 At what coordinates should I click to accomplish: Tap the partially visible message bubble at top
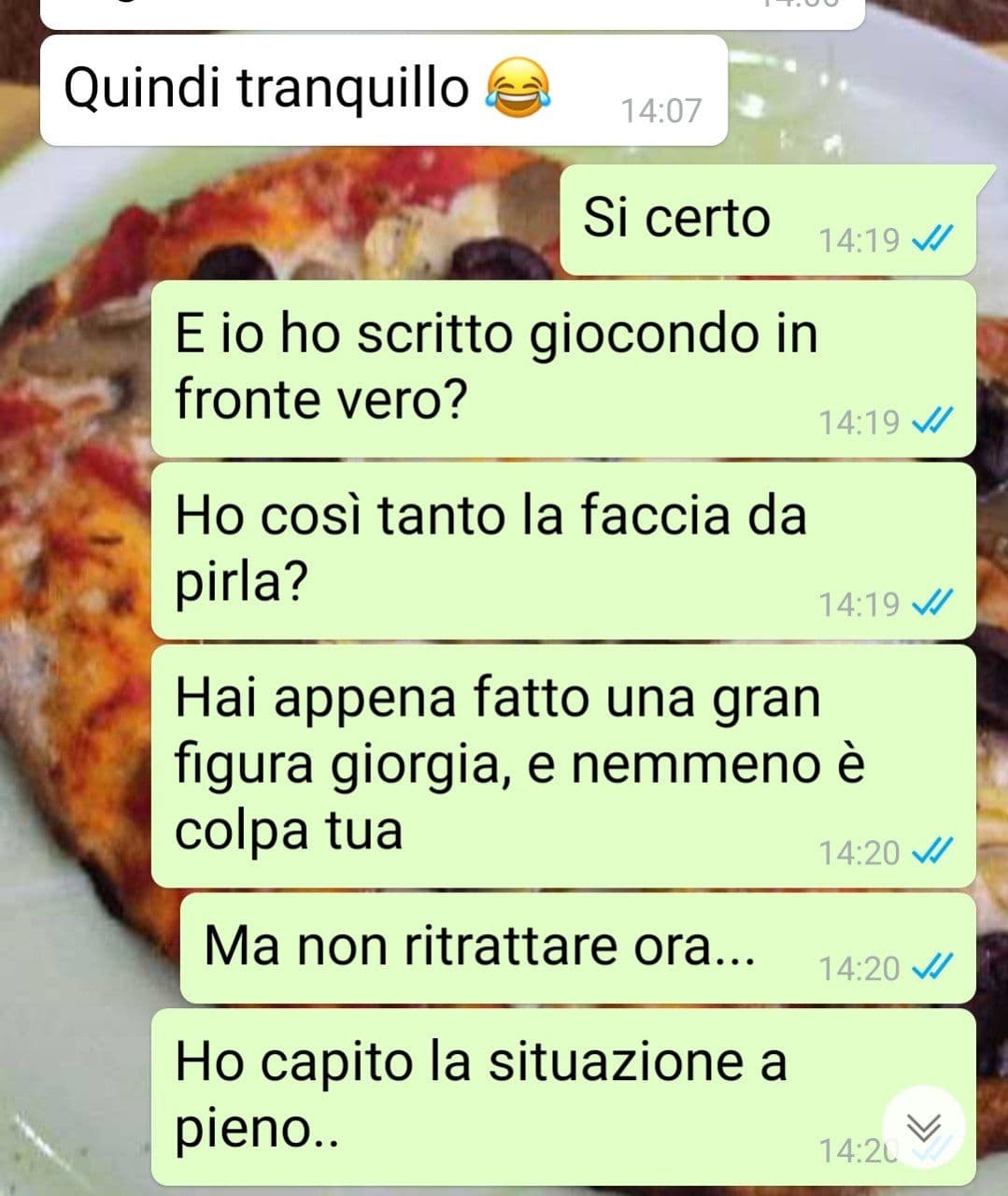(453, 13)
